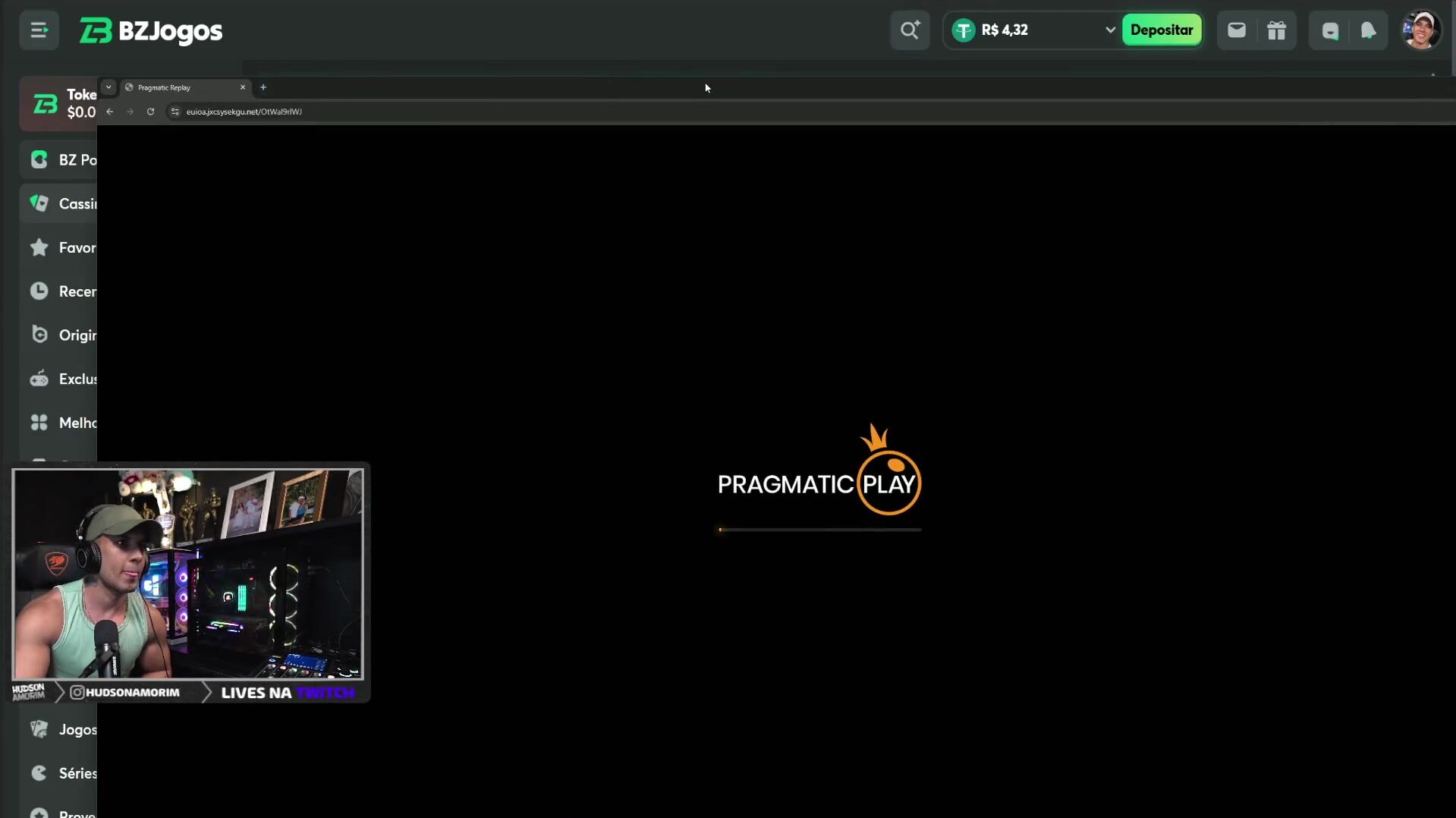Click the R$ 4,32 balance text
The height and width of the screenshot is (818, 1456).
(x=1005, y=30)
